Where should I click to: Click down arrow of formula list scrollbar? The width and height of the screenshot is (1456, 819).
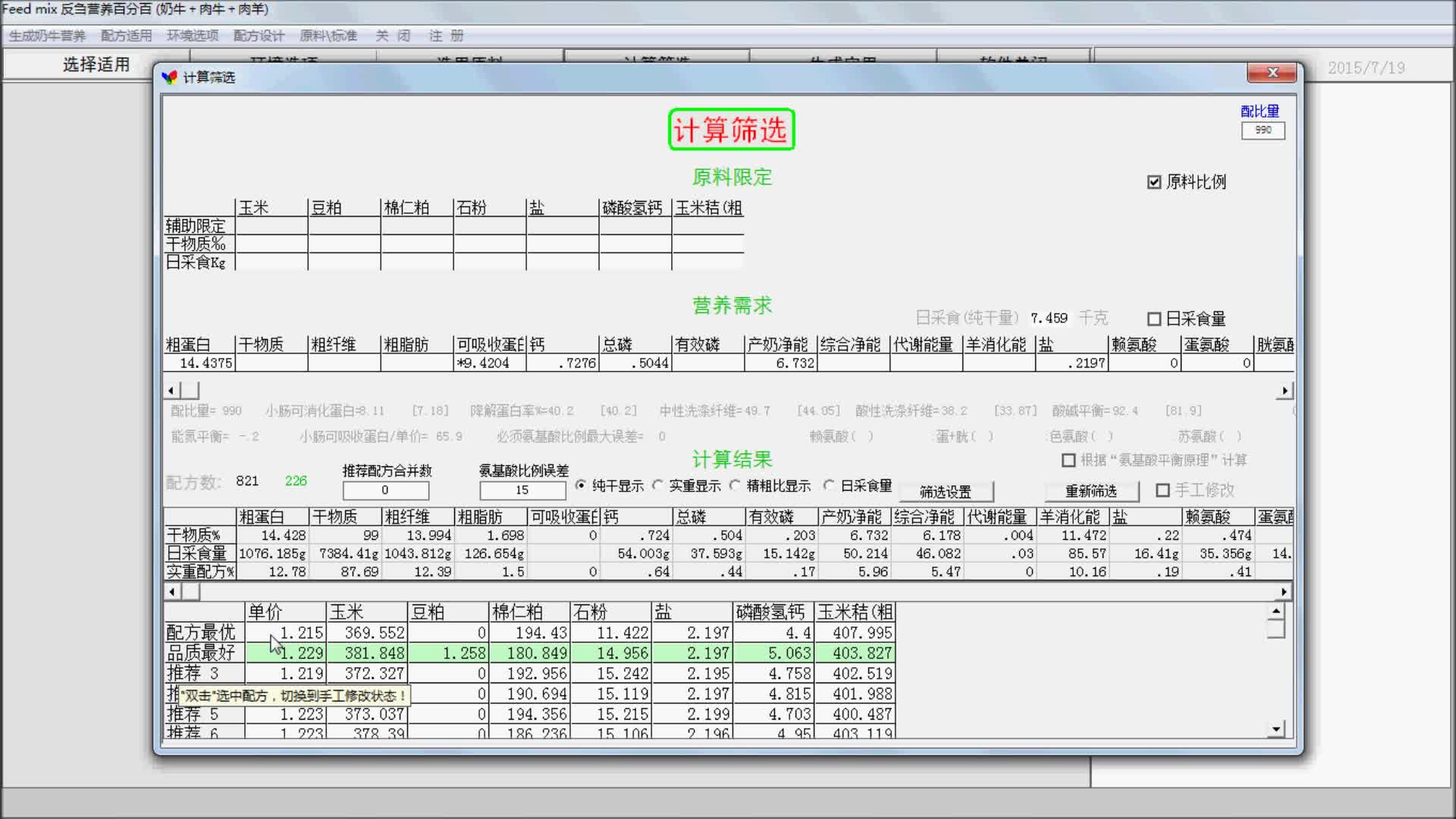pos(1276,729)
